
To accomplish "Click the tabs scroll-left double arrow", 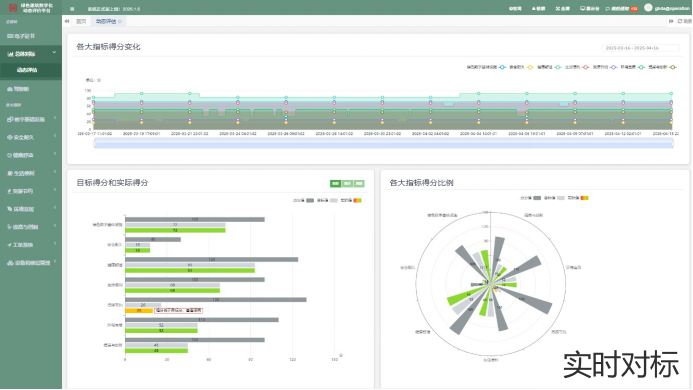I will [67, 21].
